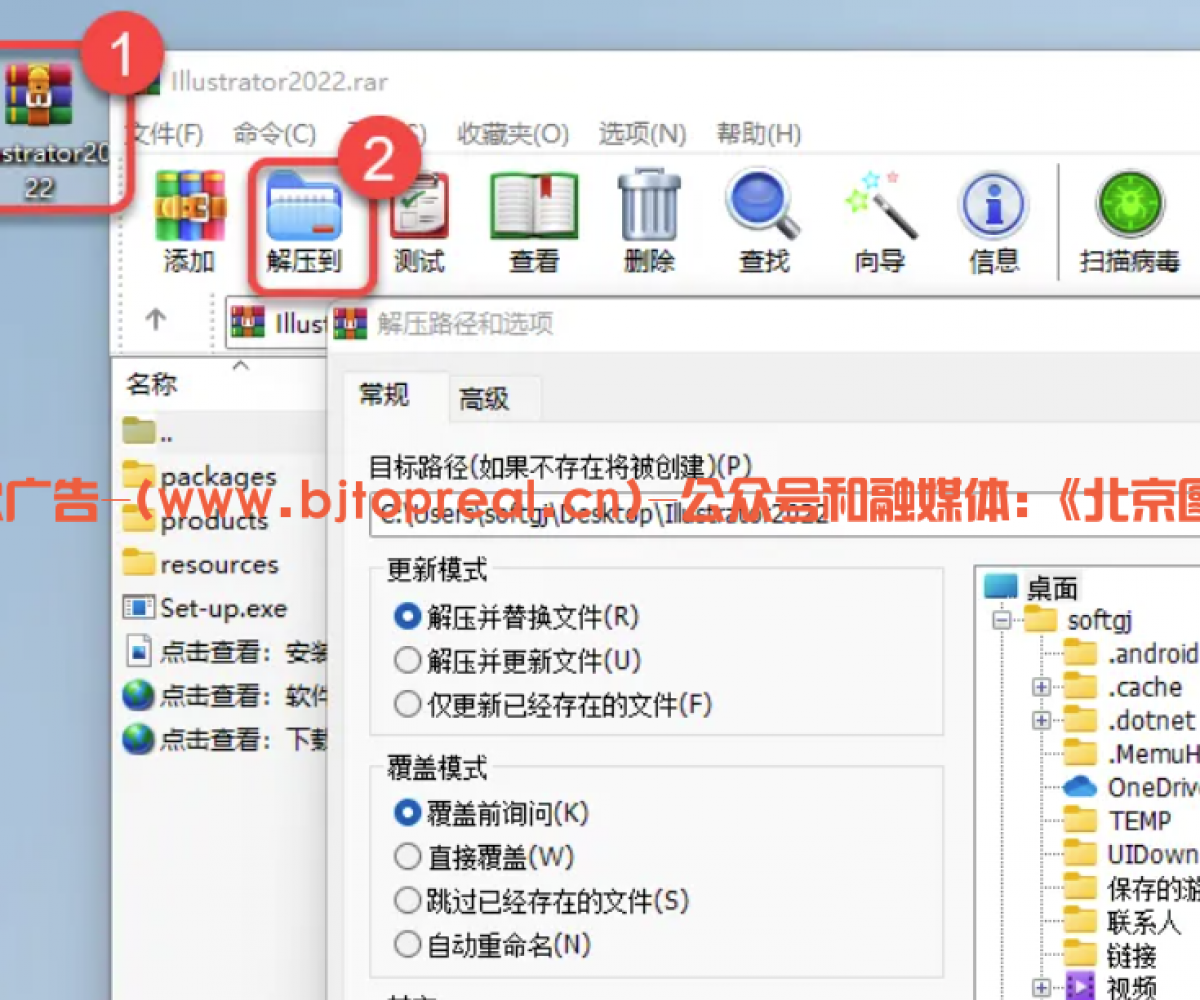Image resolution: width=1200 pixels, height=1000 pixels.
Task: Select Set-up.exe in the file list
Action: pos(205,608)
